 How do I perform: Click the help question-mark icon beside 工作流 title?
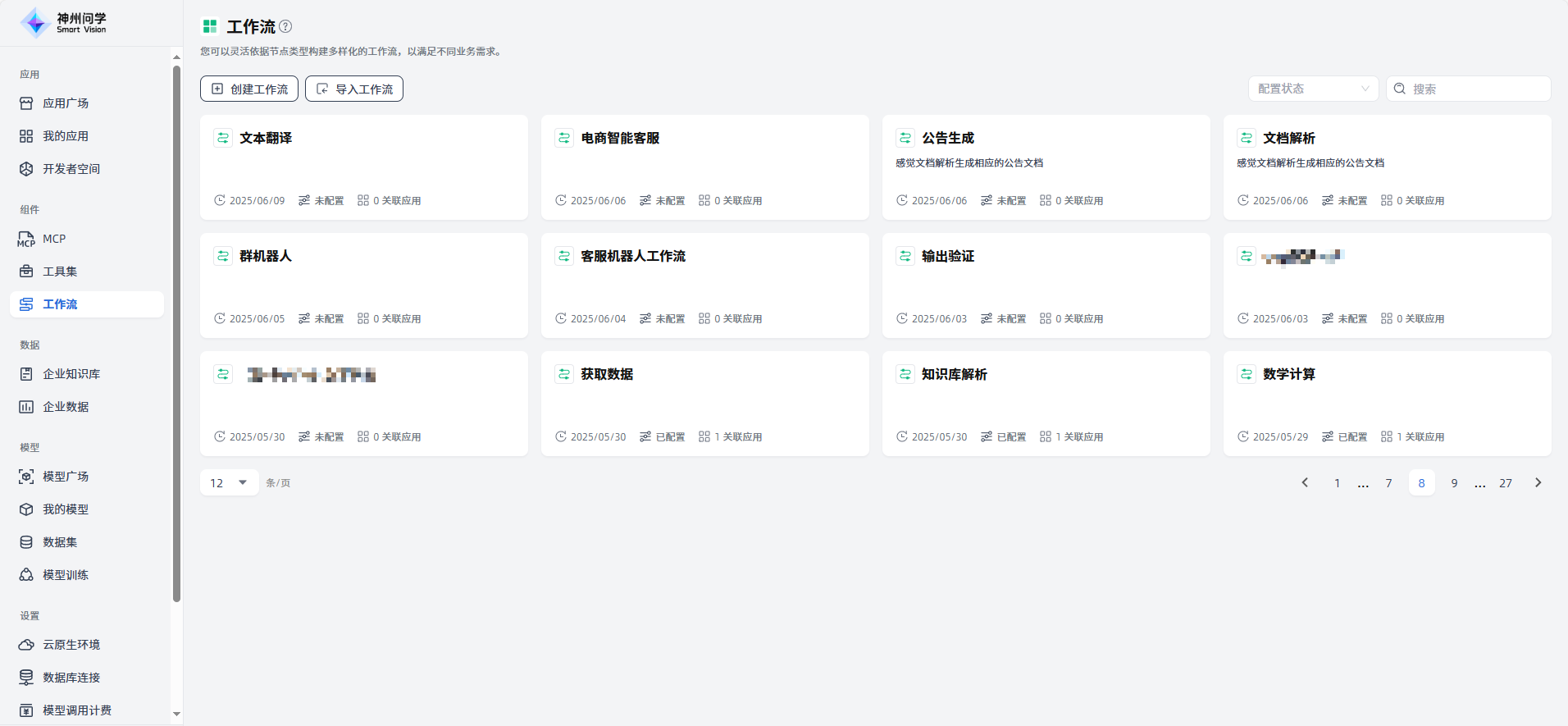[x=285, y=26]
